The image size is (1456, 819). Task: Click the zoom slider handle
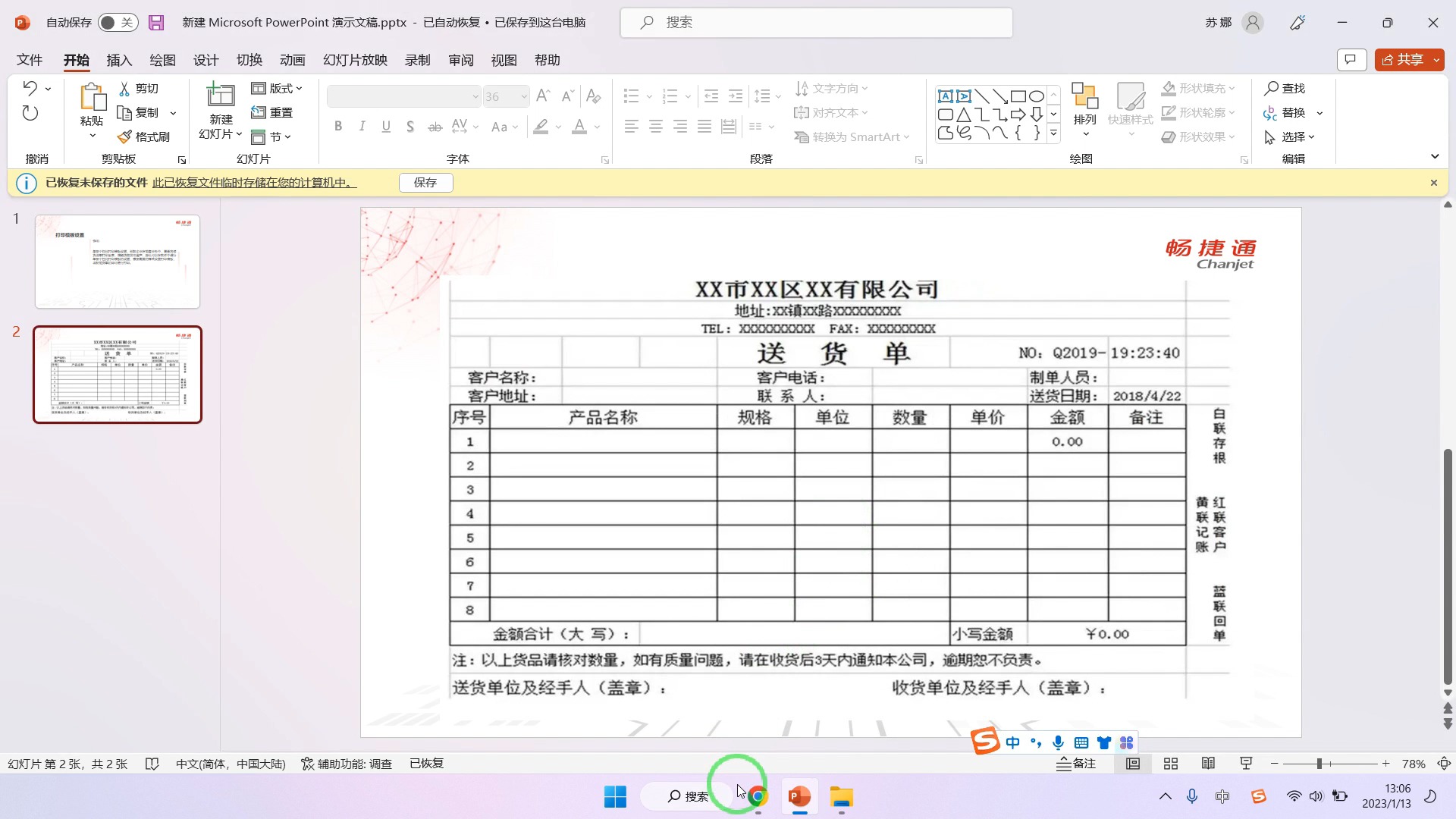pos(1319,764)
